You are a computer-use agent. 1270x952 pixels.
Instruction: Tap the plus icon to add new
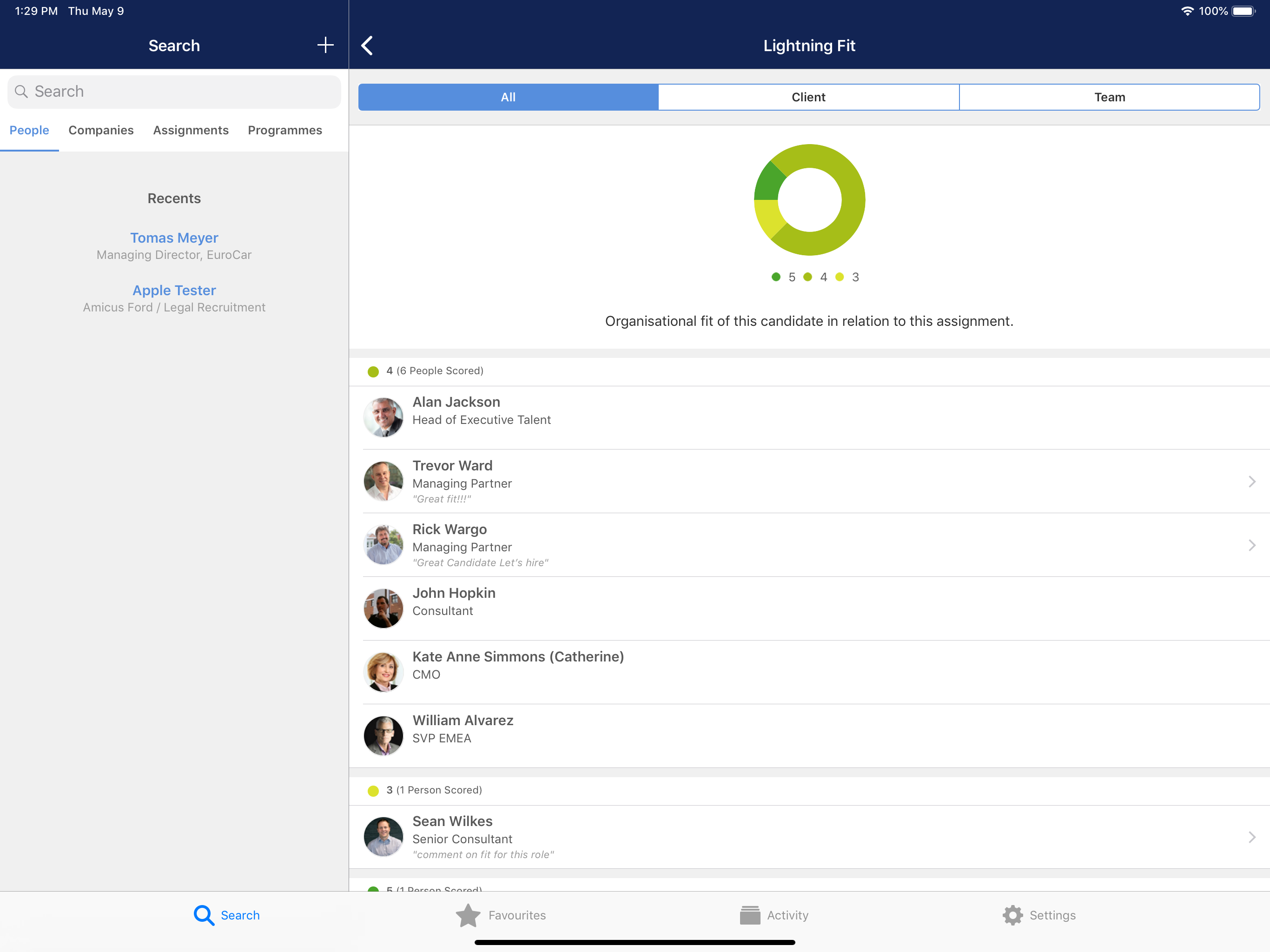tap(325, 46)
